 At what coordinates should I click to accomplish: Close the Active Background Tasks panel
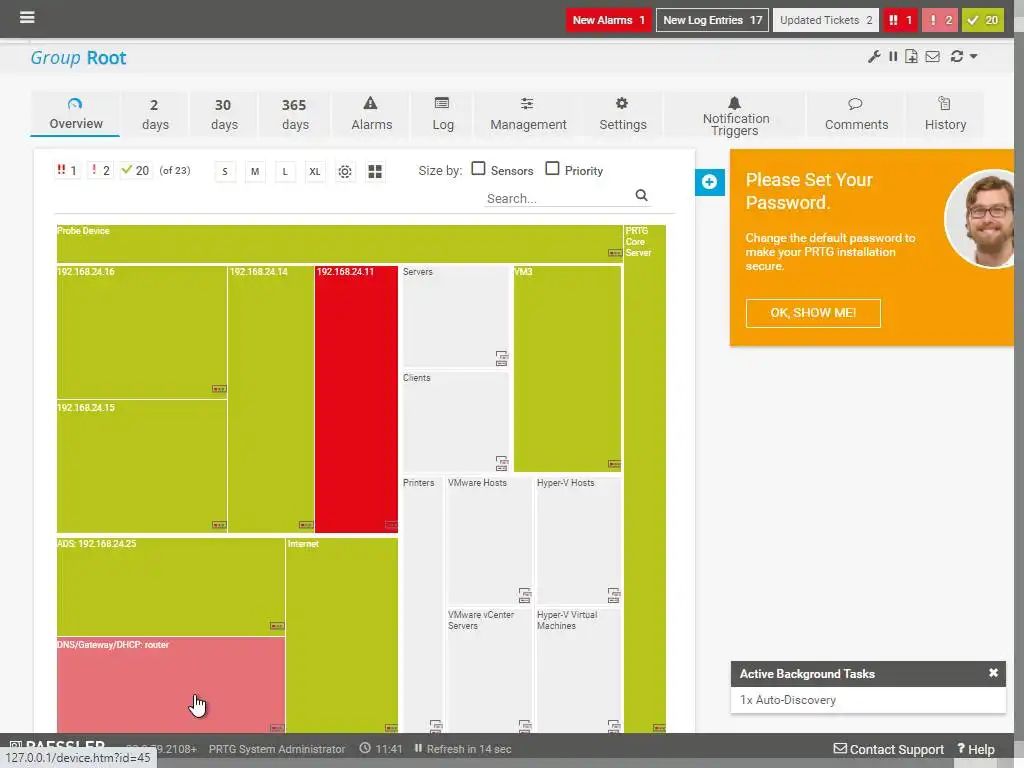point(993,673)
